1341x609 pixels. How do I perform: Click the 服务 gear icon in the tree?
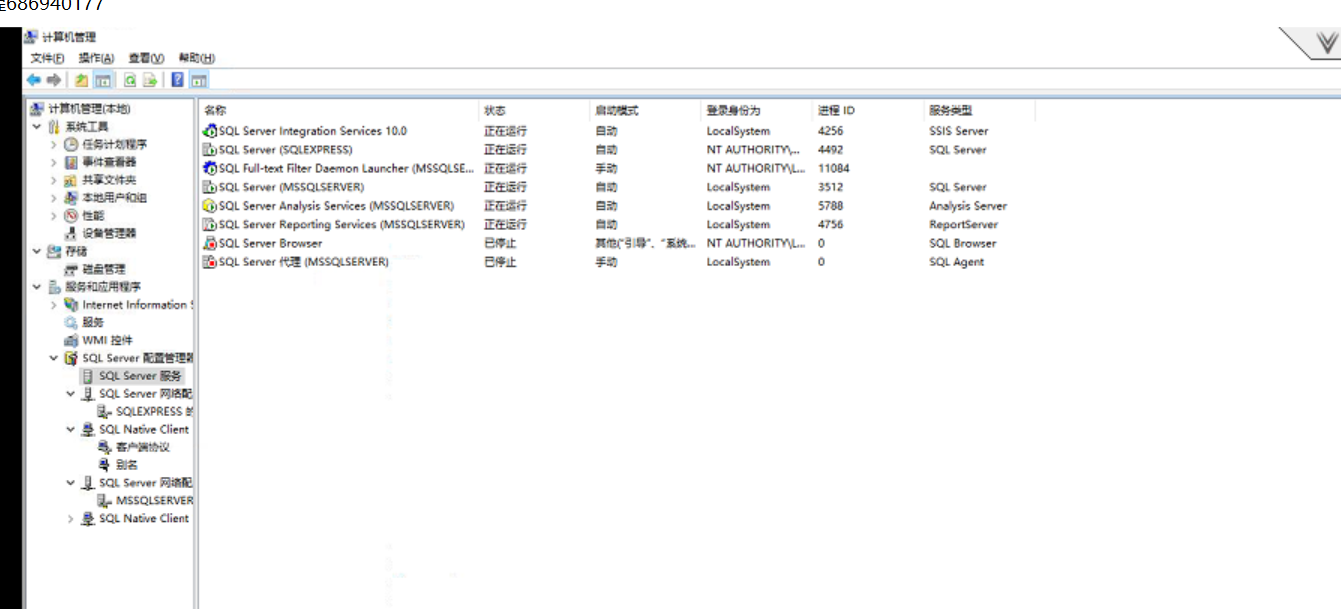pos(71,322)
